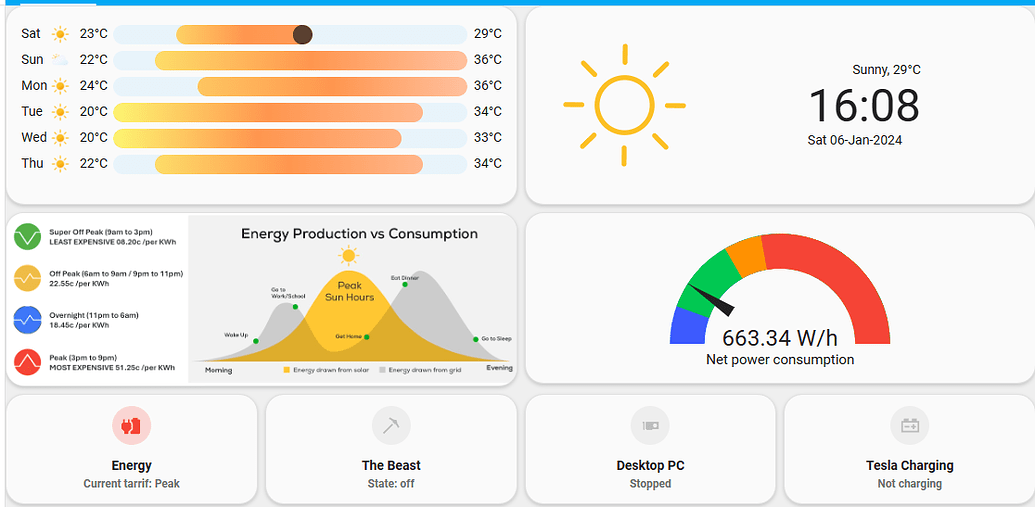Open the Tesla Charging card label
Image resolution: width=1035 pixels, height=507 pixels.
(x=910, y=465)
